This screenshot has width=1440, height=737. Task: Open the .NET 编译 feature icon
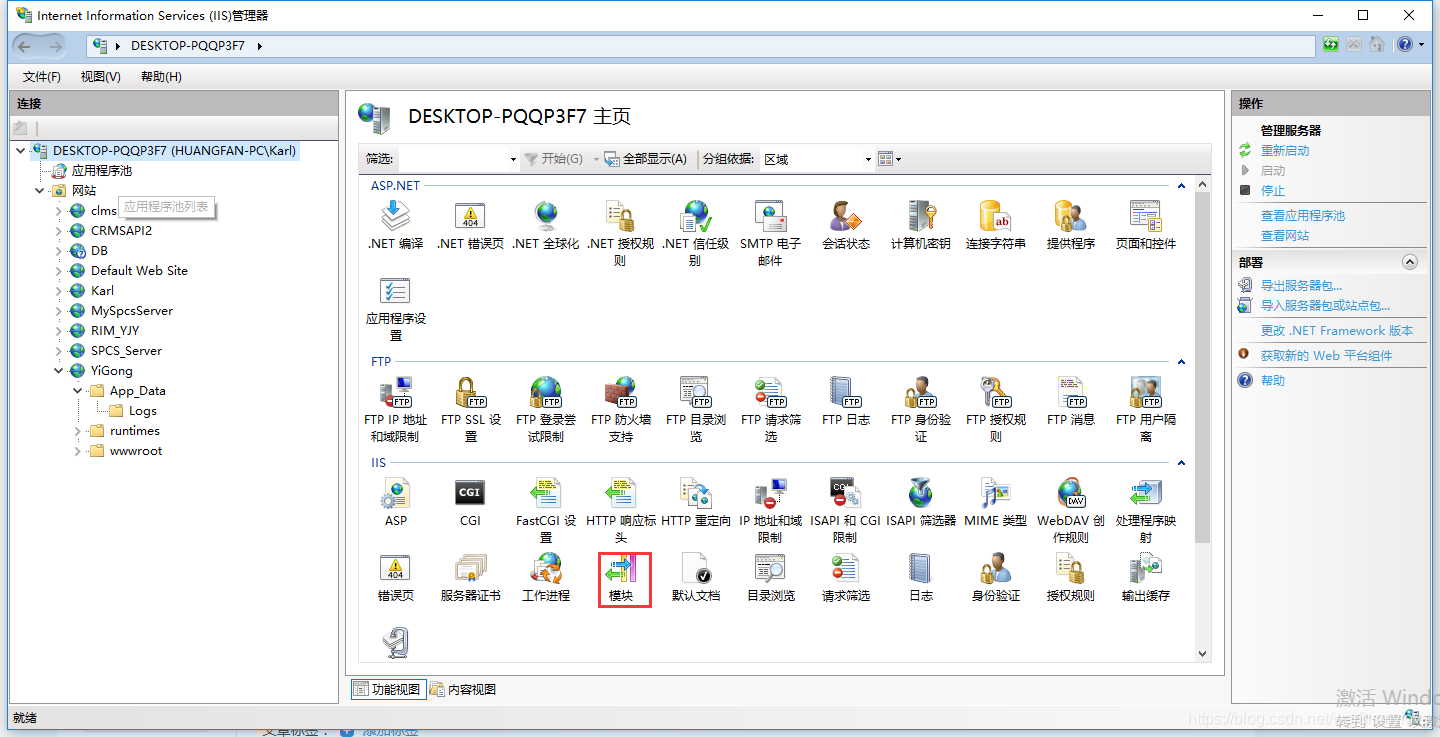click(x=396, y=226)
